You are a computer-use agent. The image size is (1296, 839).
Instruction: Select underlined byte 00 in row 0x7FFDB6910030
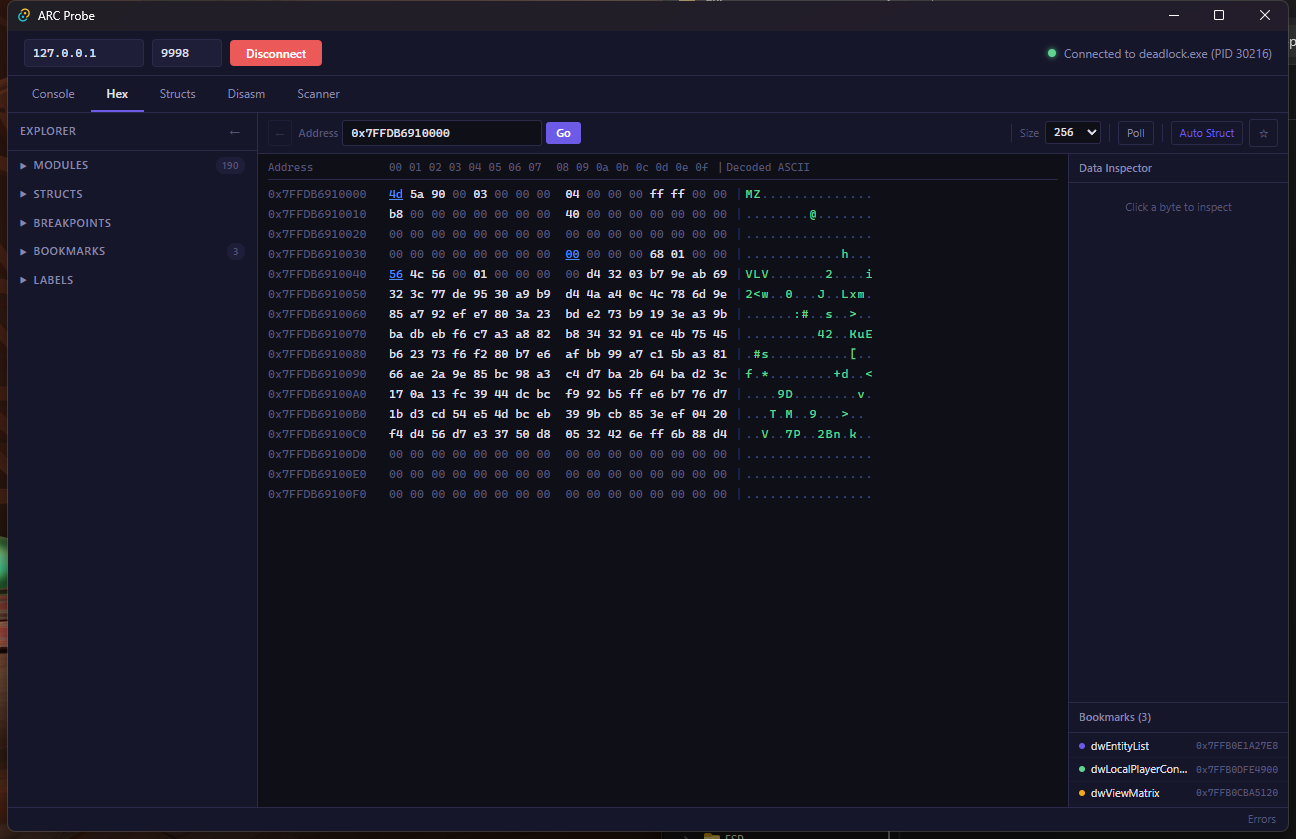tap(572, 254)
